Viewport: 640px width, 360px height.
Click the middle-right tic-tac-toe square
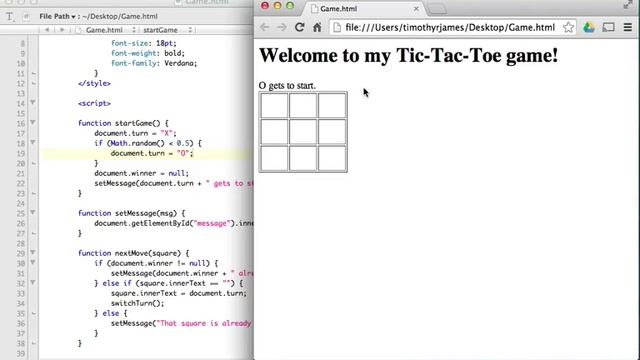[x=332, y=131]
